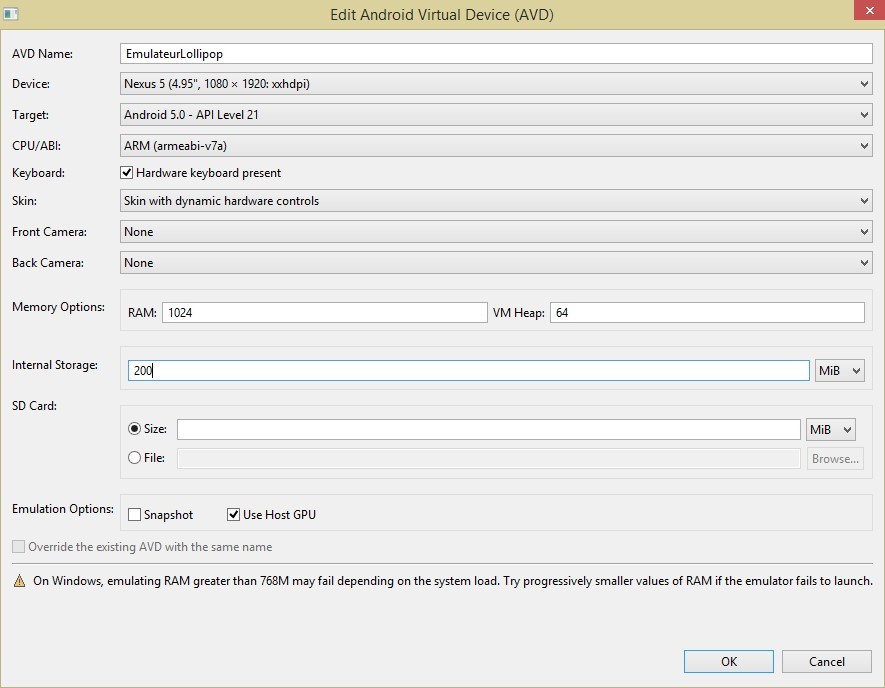This screenshot has width=885, height=688.
Task: Open the Skin dropdown
Action: coord(496,201)
